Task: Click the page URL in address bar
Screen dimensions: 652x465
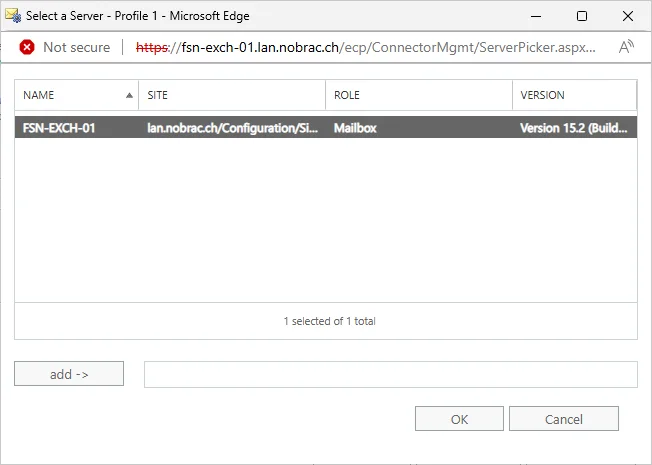Action: click(366, 47)
